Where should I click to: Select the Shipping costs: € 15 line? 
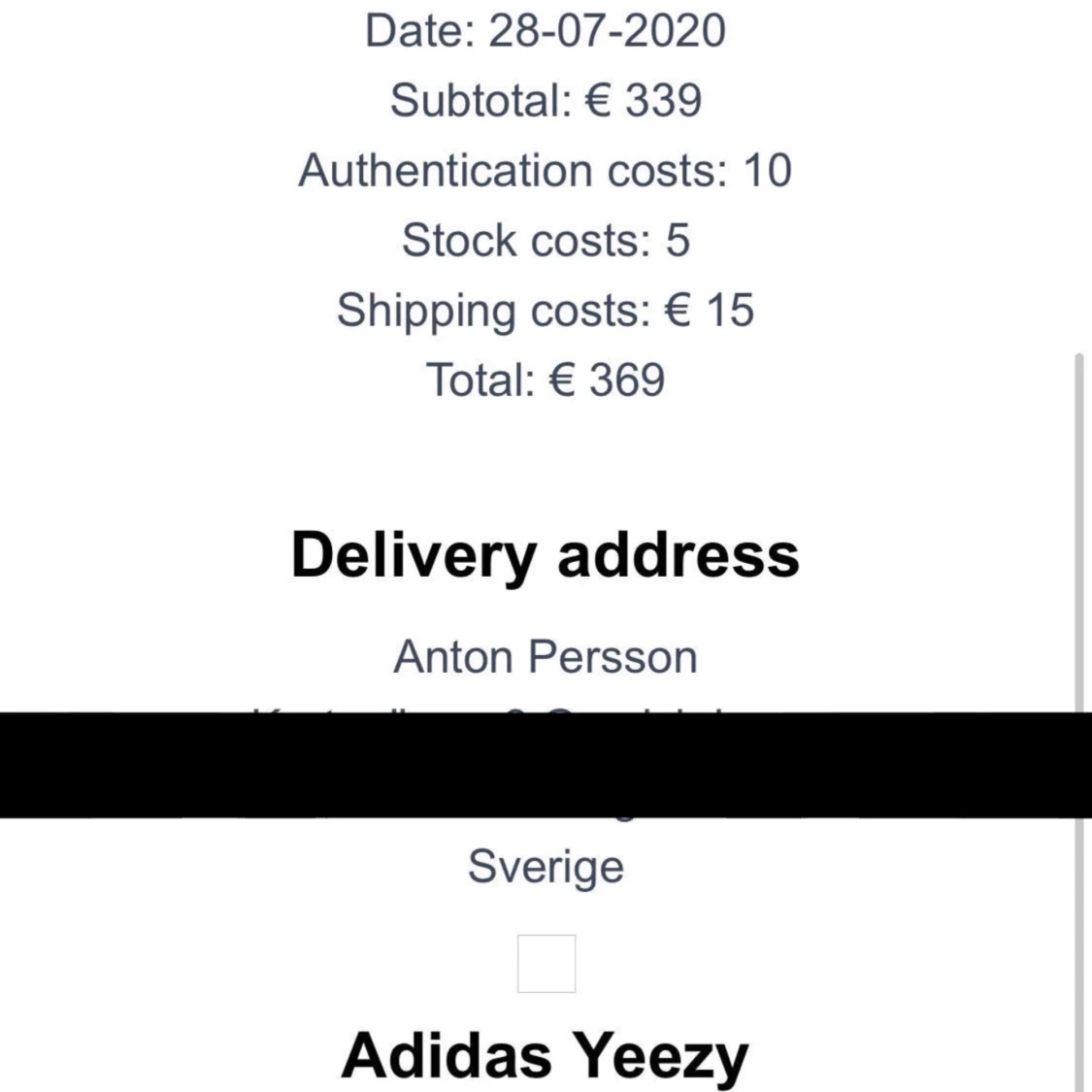(x=546, y=311)
